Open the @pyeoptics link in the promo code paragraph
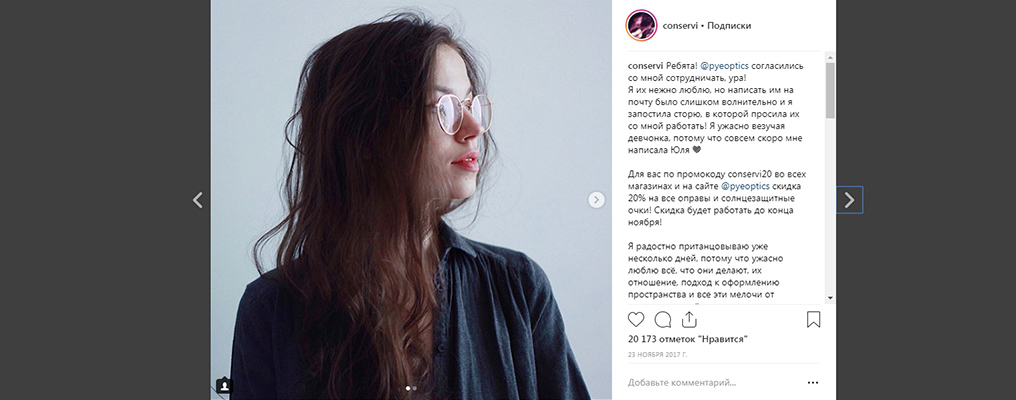Viewport: 1016px width, 400px height. point(745,186)
